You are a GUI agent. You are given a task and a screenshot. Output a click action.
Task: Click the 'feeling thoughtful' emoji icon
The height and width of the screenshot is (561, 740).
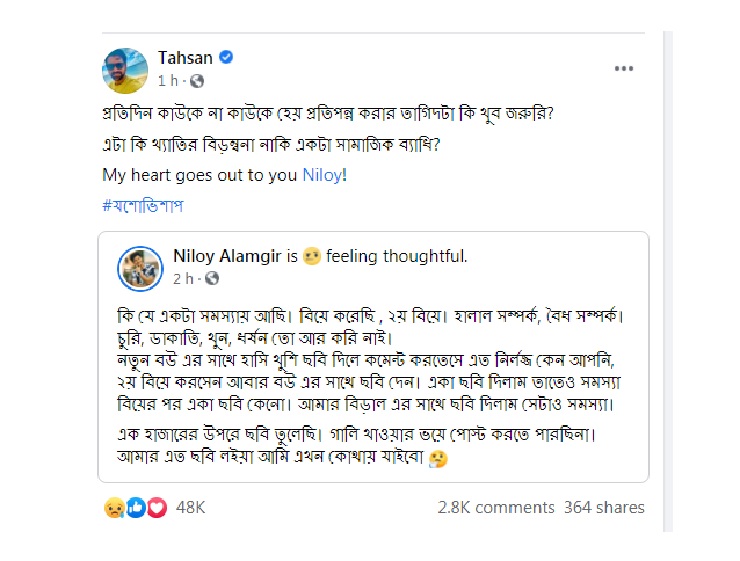click(311, 258)
